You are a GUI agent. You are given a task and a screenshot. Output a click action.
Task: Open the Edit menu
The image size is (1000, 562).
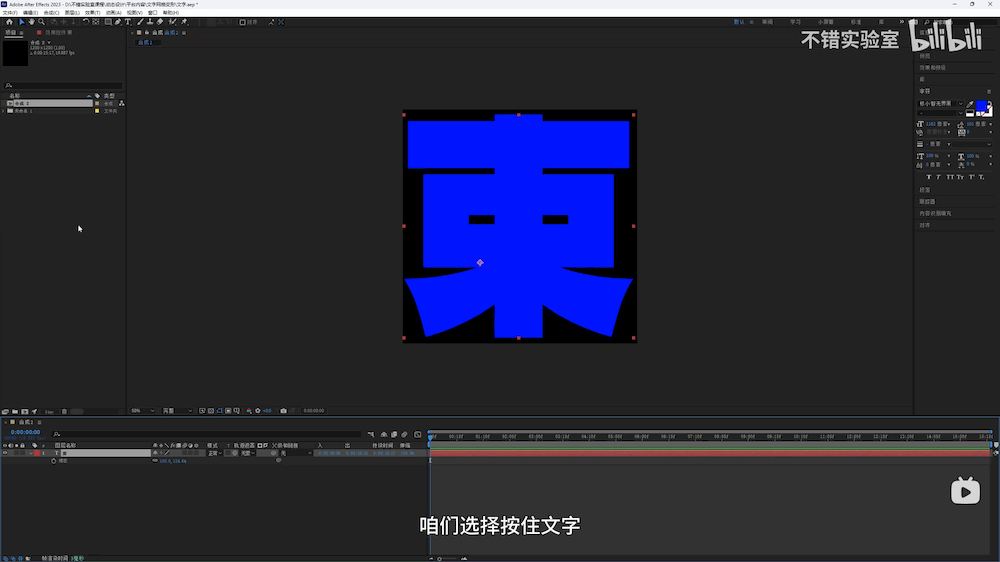[30, 13]
